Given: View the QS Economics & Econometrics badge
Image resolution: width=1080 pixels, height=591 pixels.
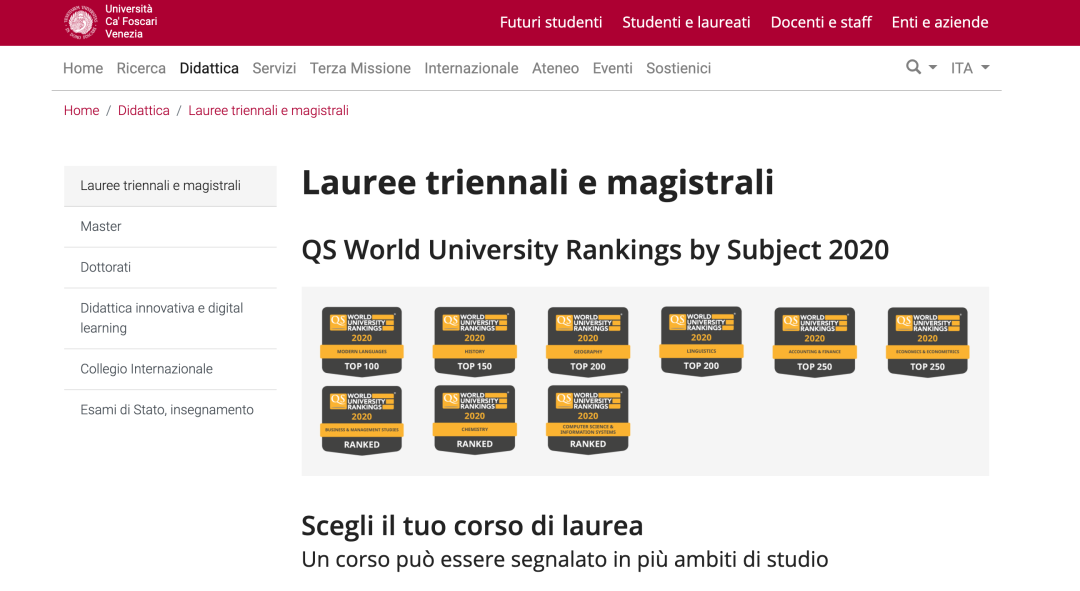Looking at the screenshot, I should 928,342.
